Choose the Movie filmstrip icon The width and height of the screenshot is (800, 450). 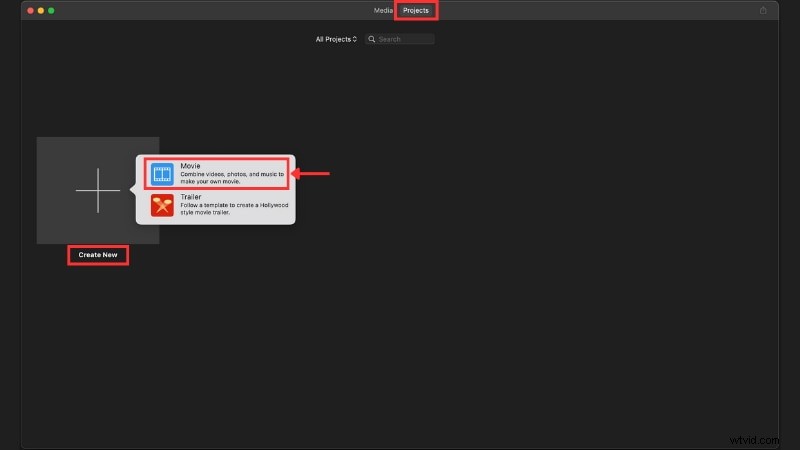click(162, 174)
